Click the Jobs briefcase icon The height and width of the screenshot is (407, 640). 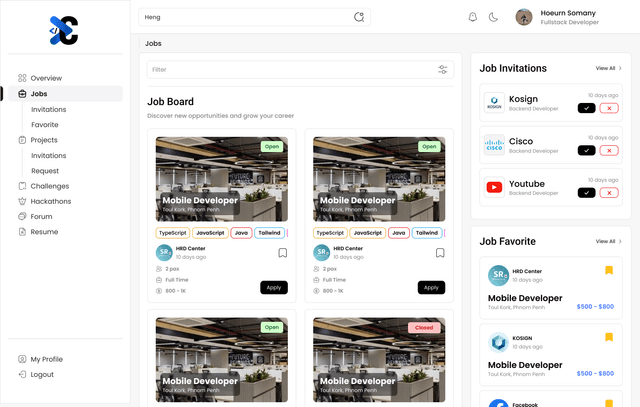coord(22,93)
